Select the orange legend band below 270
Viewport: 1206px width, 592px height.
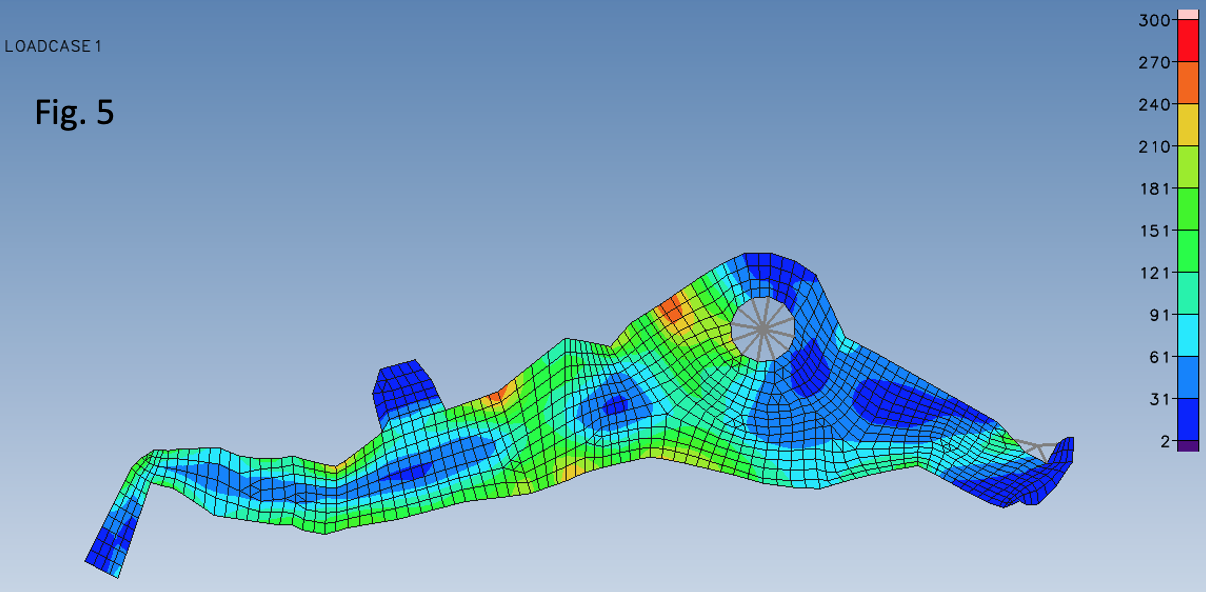pyautogui.click(x=1188, y=82)
